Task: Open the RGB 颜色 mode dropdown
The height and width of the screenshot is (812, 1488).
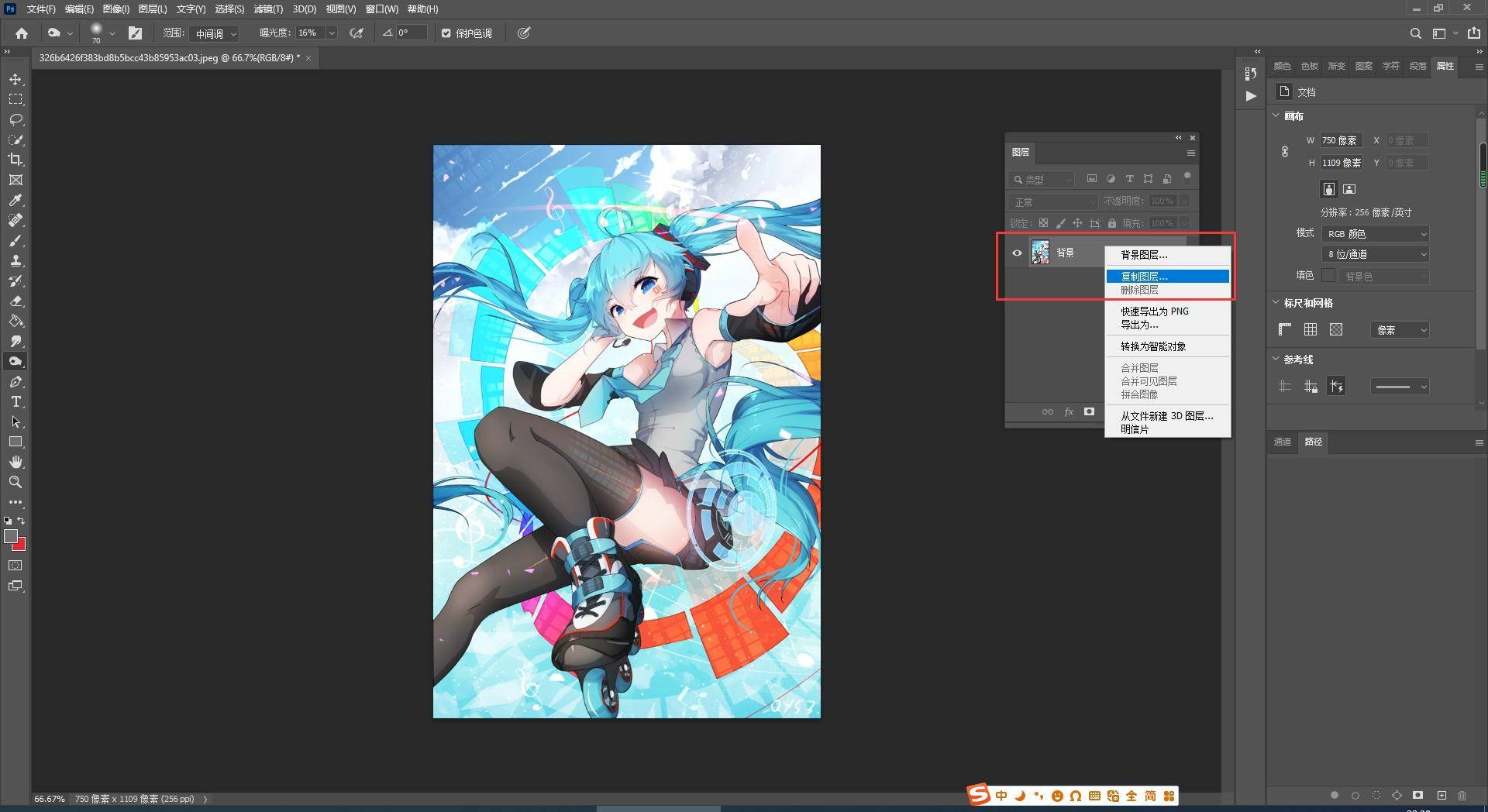Action: point(1376,233)
